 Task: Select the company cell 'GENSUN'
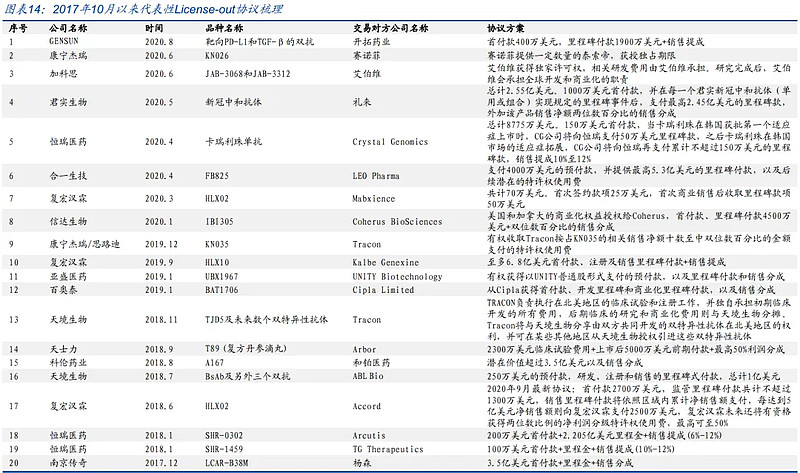coord(64,41)
